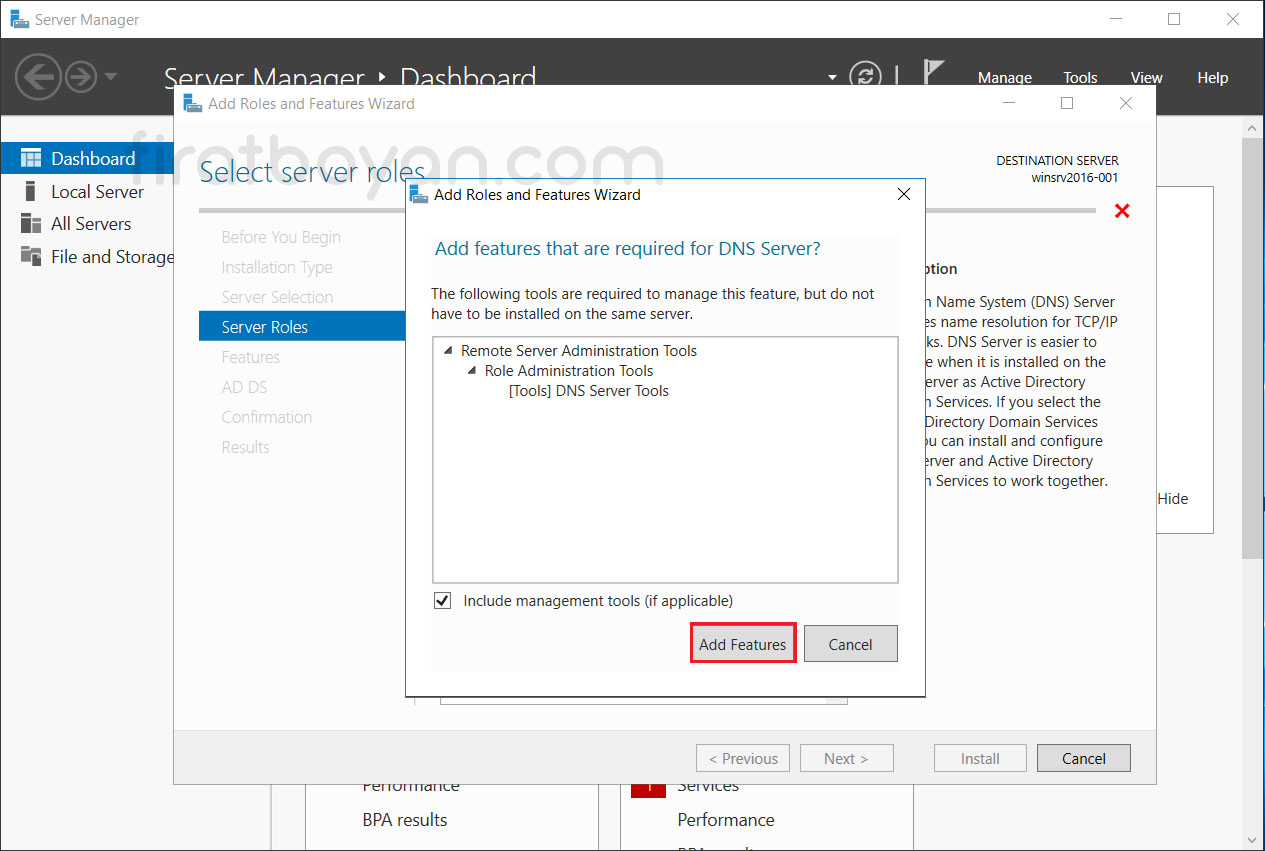Viewport: 1265px width, 851px height.
Task: Click the All Servers icon
Action: (x=31, y=224)
